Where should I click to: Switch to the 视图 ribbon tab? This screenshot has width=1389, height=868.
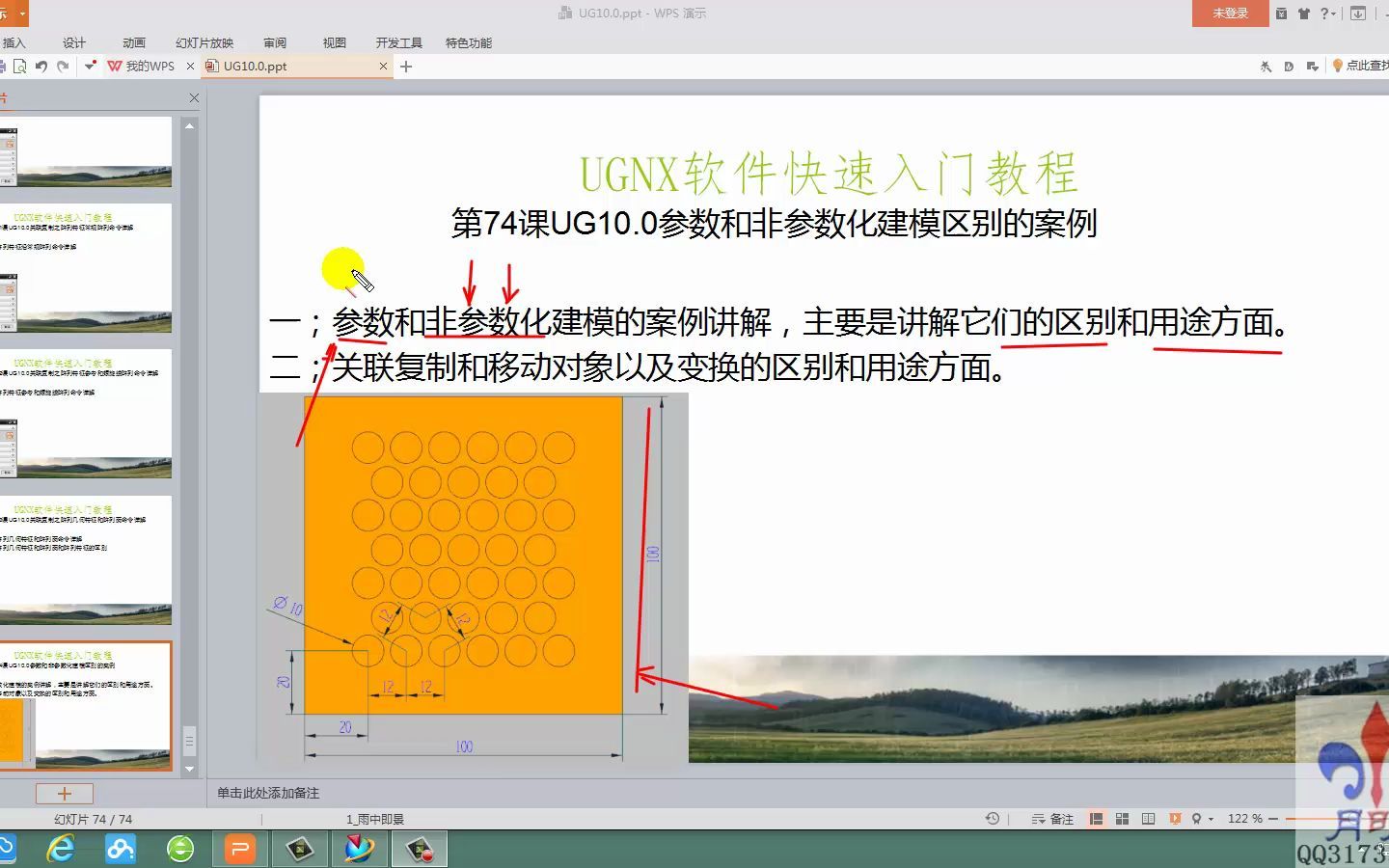tap(334, 42)
